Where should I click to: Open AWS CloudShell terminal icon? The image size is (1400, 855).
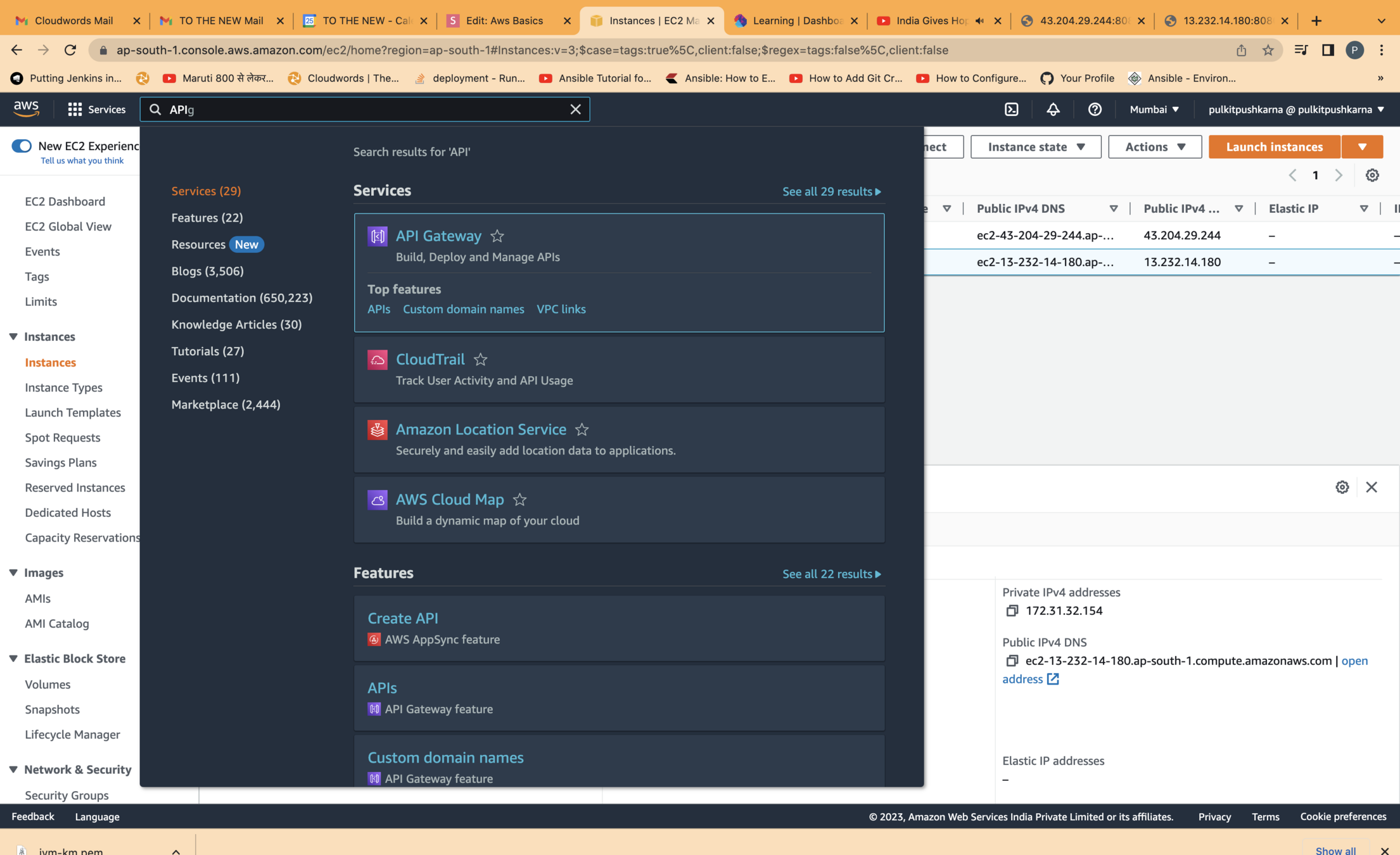tap(1012, 110)
